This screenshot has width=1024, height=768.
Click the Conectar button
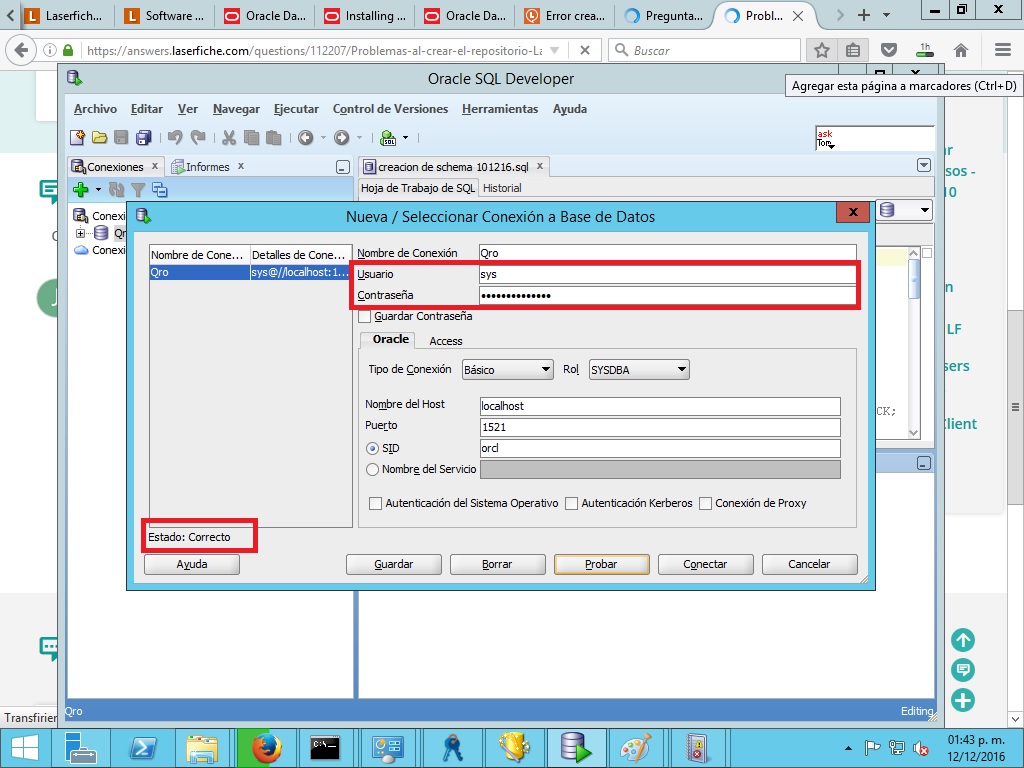tap(705, 564)
